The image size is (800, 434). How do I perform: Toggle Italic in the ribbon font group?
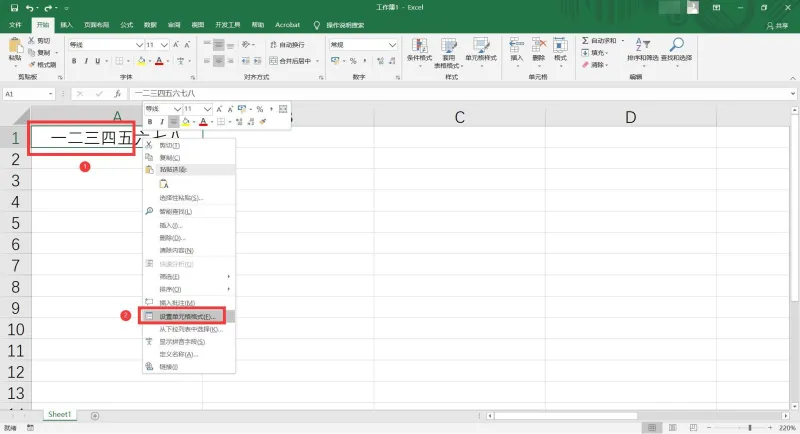(86, 61)
